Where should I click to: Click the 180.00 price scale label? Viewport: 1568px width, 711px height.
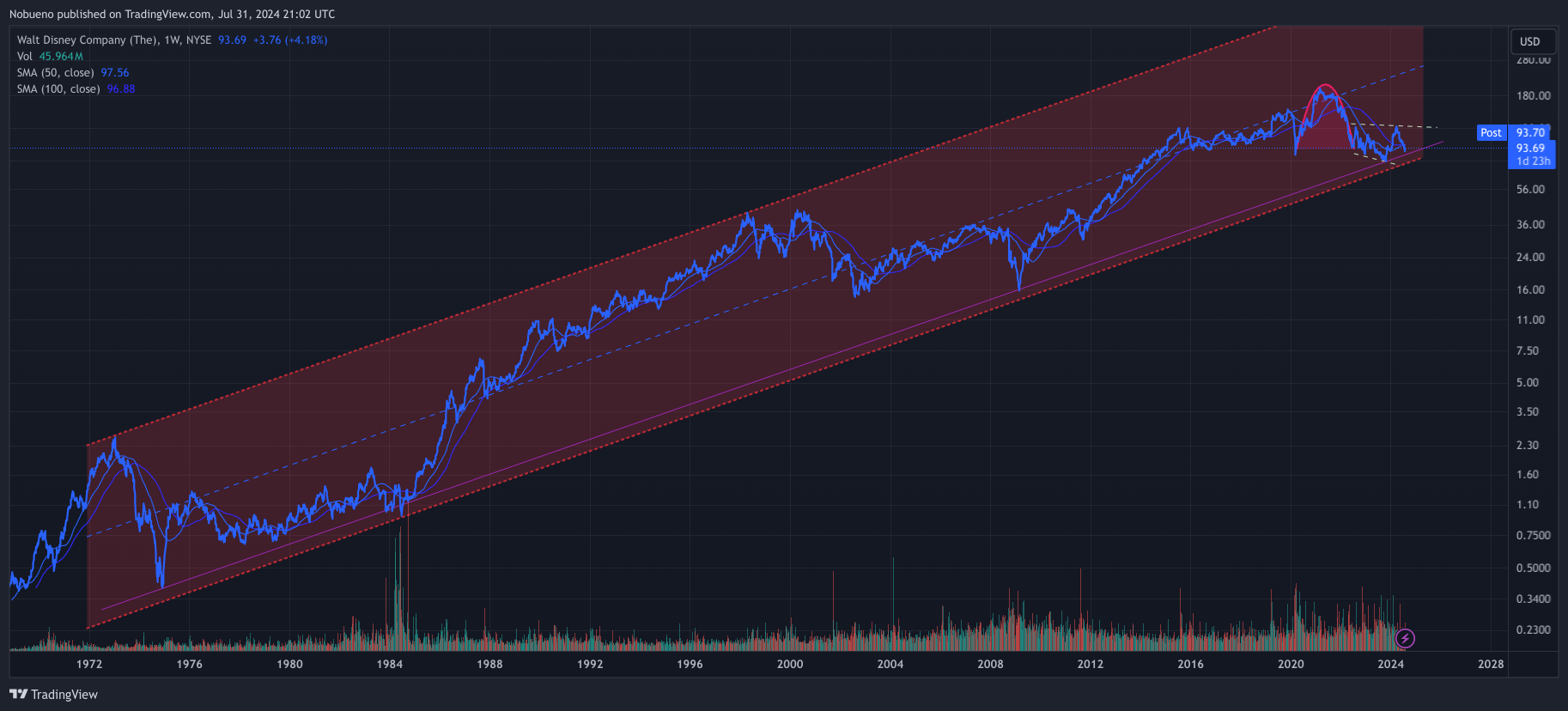[1534, 95]
